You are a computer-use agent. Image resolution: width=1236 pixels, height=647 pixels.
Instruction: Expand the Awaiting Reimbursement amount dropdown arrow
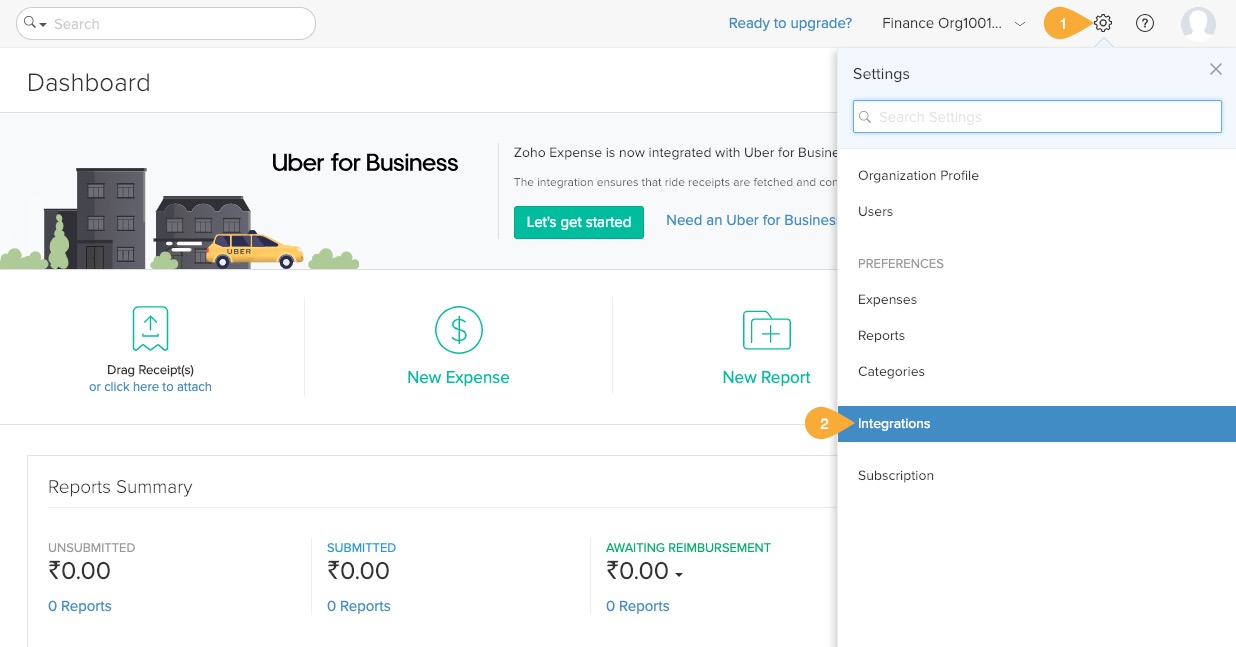click(x=679, y=575)
